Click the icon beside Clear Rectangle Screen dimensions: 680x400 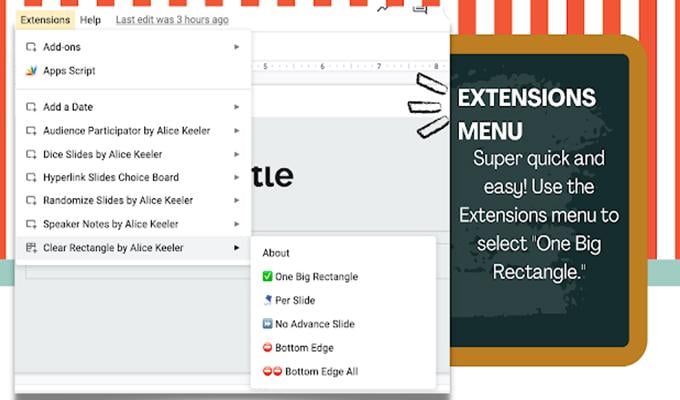coord(31,248)
